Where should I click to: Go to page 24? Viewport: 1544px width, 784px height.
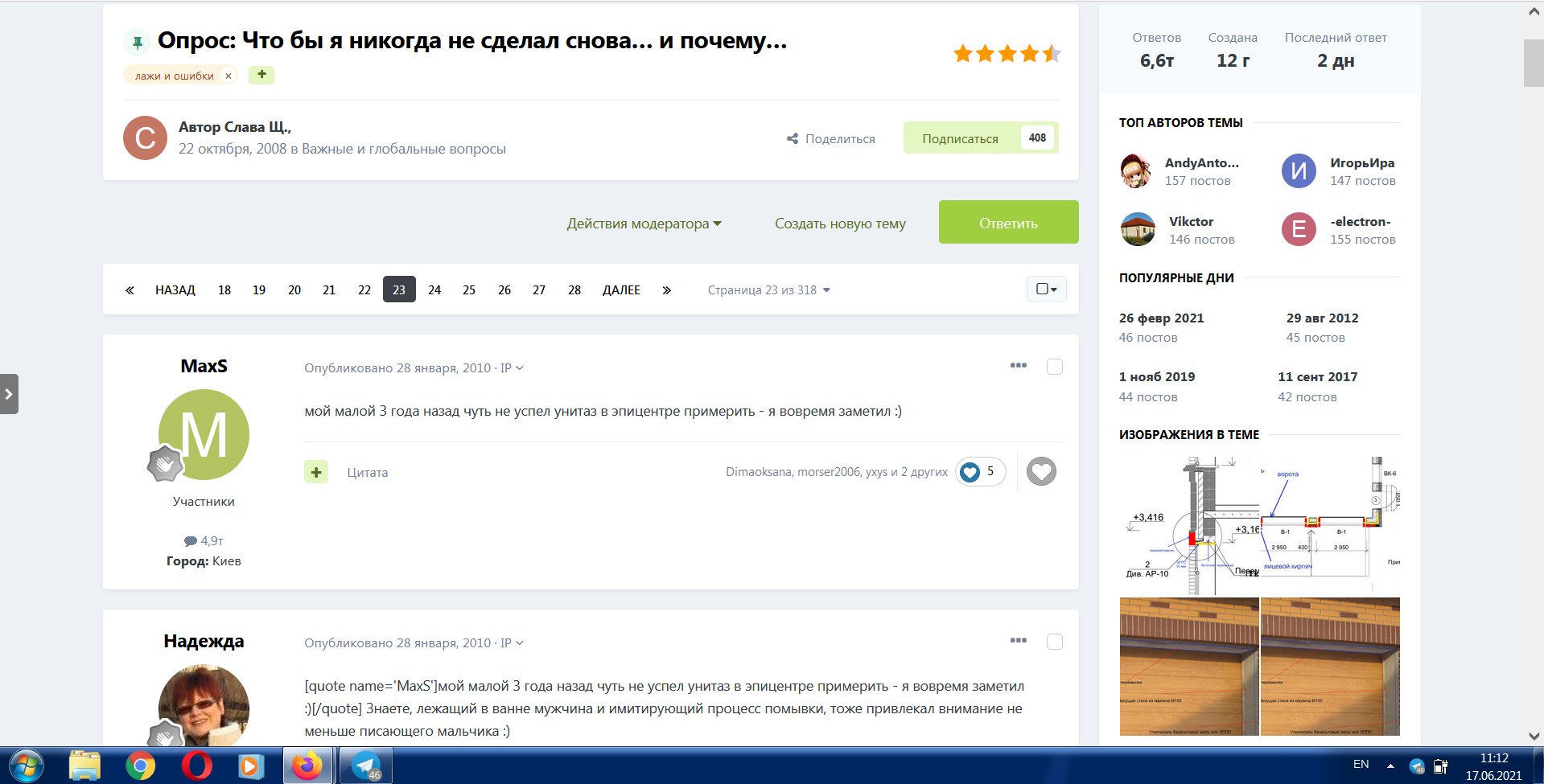coord(434,290)
